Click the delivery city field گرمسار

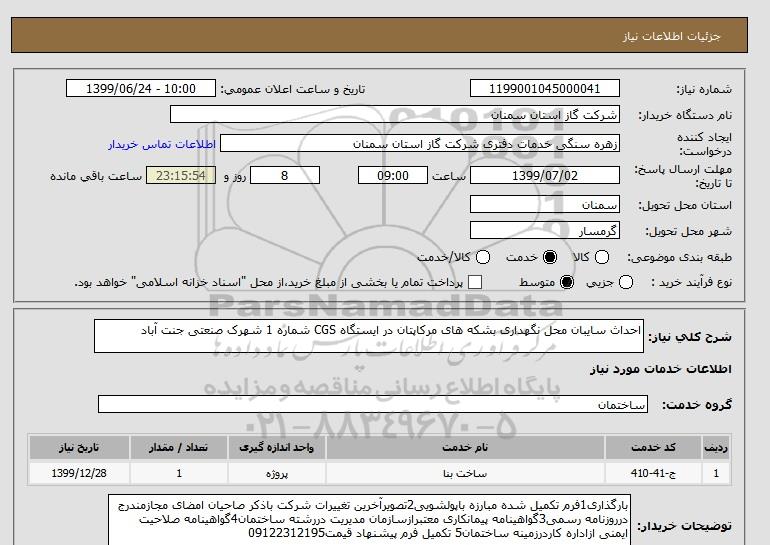[x=545, y=230]
